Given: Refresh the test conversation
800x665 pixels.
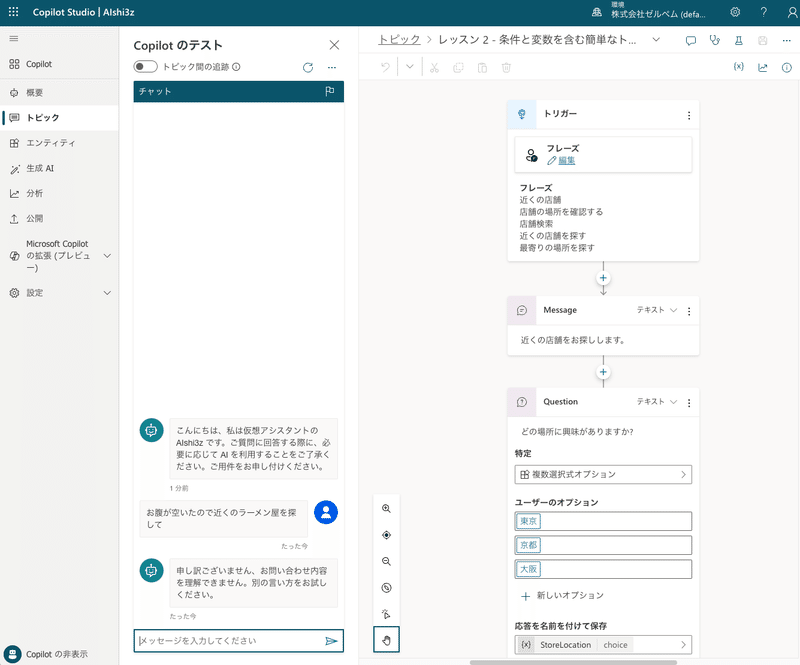Looking at the screenshot, I should click(x=308, y=67).
